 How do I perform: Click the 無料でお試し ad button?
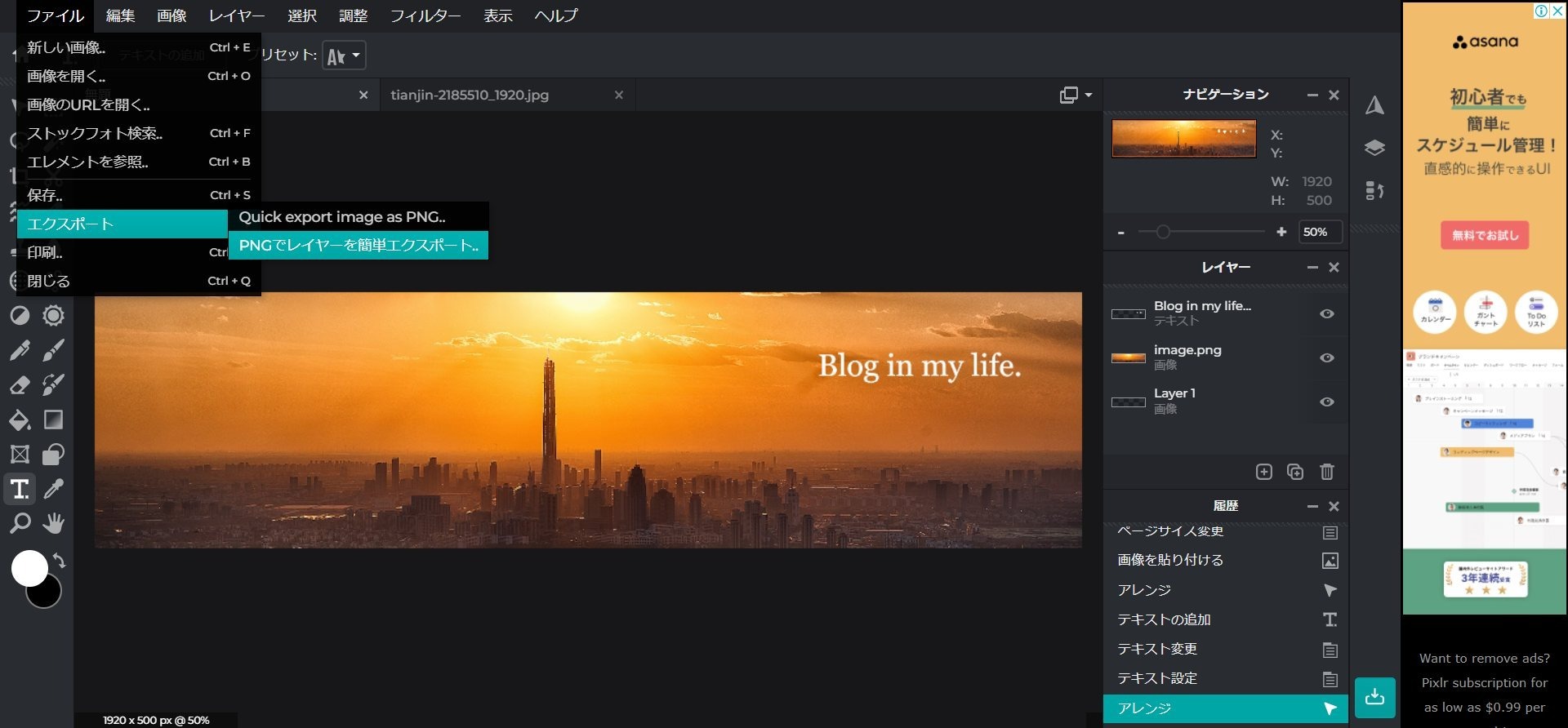tap(1485, 235)
